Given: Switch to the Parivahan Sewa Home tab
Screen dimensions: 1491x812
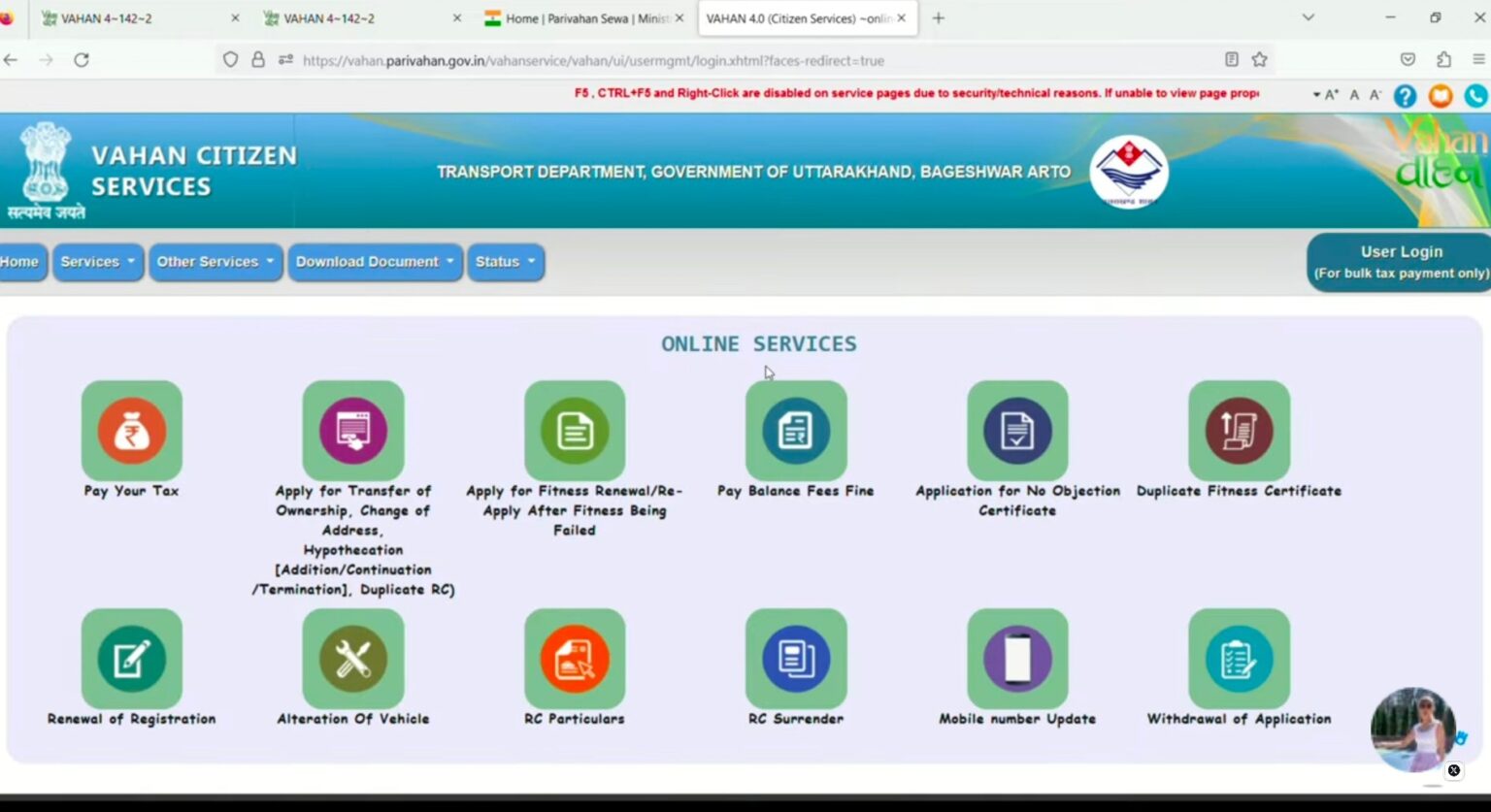Looking at the screenshot, I should [x=585, y=18].
